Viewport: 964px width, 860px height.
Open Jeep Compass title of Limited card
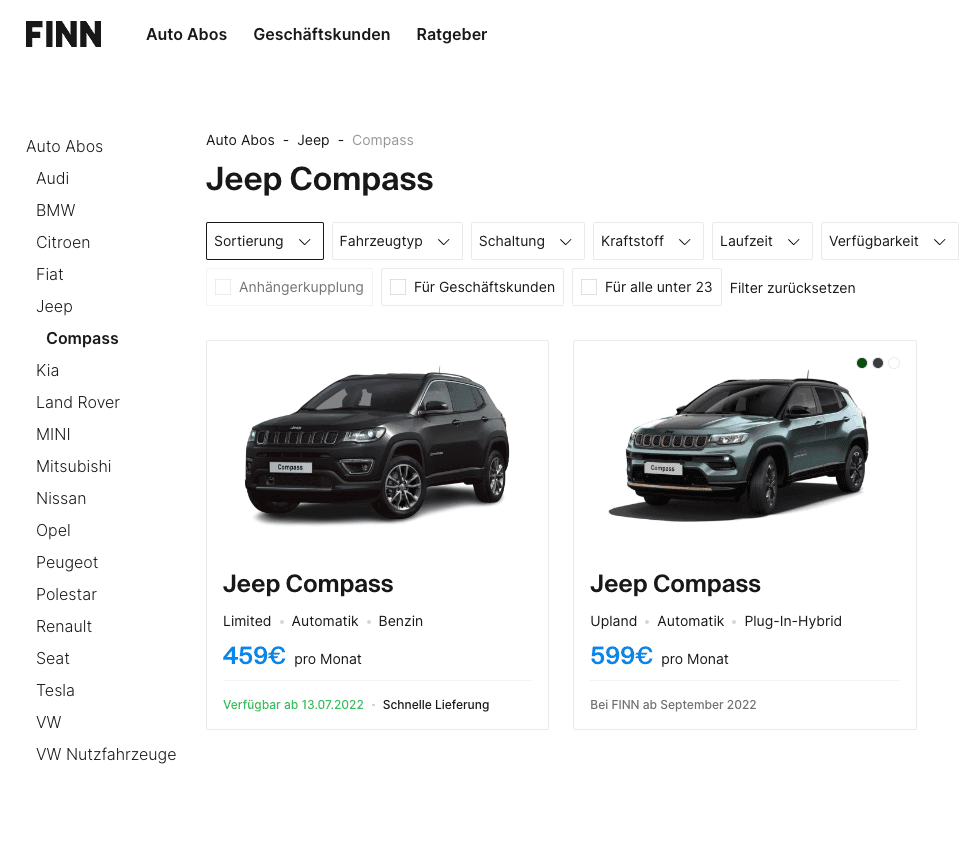[x=308, y=584]
